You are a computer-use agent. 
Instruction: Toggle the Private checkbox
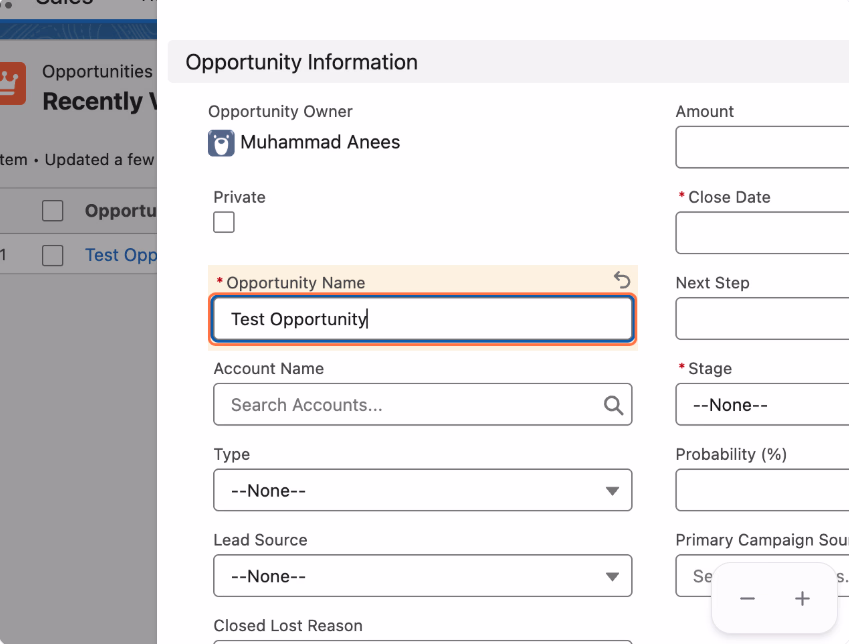[224, 222]
